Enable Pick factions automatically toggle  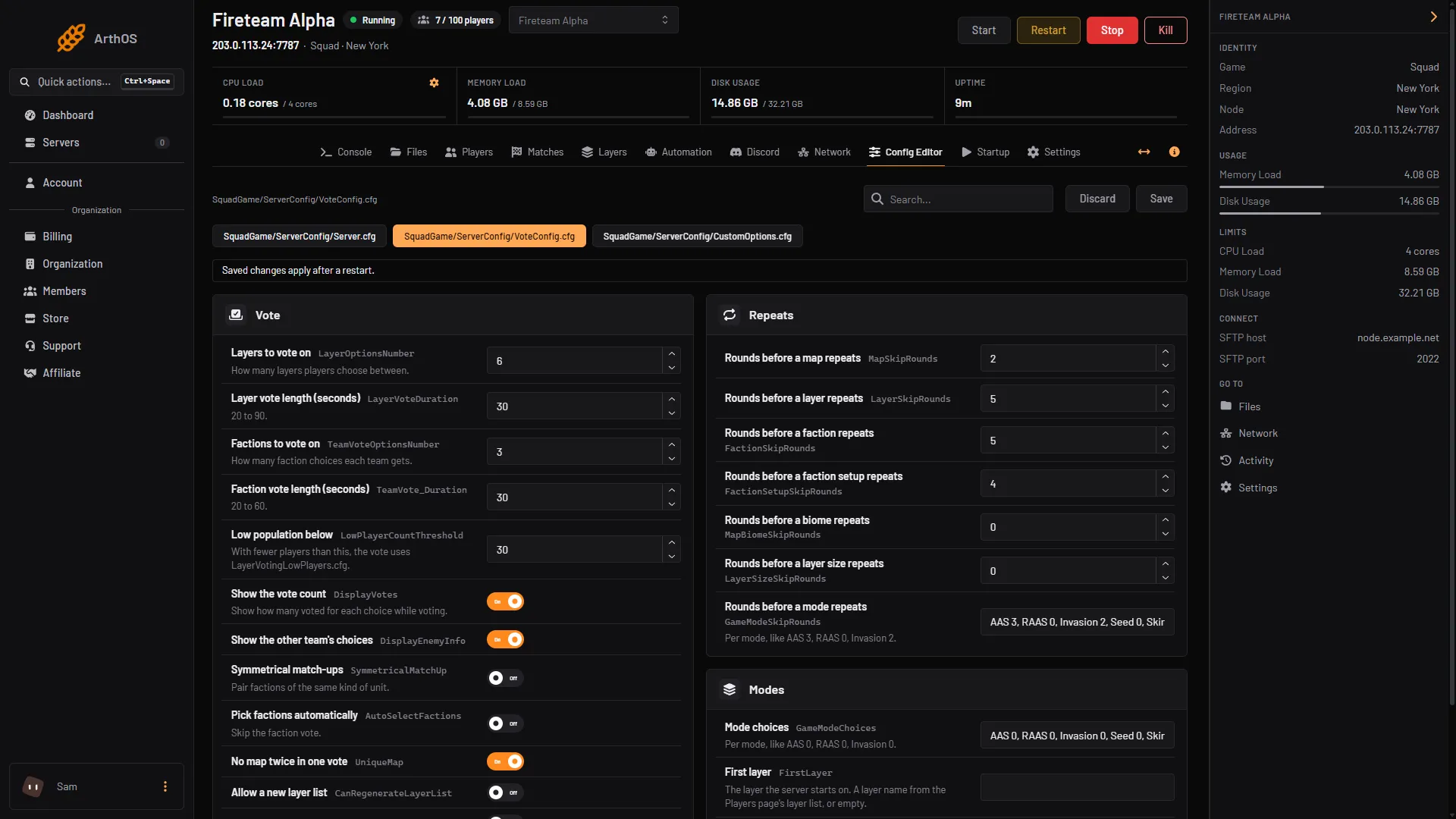pos(505,723)
